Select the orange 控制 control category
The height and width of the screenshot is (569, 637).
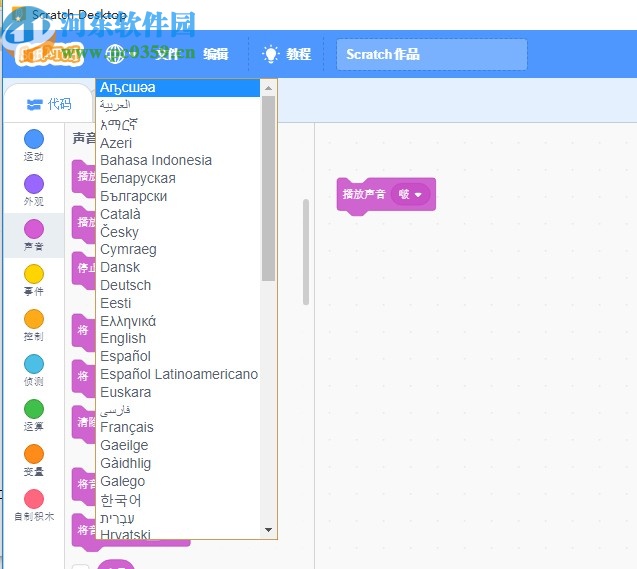[x=34, y=326]
